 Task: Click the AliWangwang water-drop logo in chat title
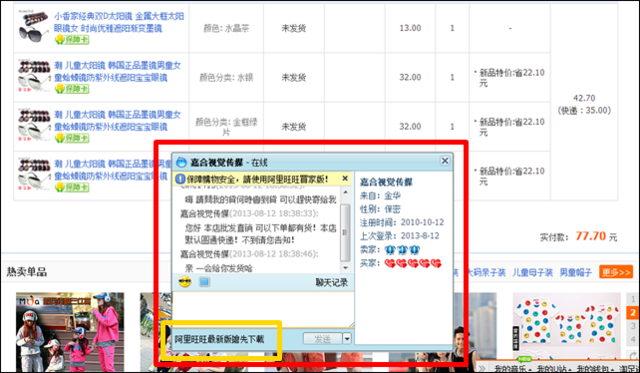181,162
